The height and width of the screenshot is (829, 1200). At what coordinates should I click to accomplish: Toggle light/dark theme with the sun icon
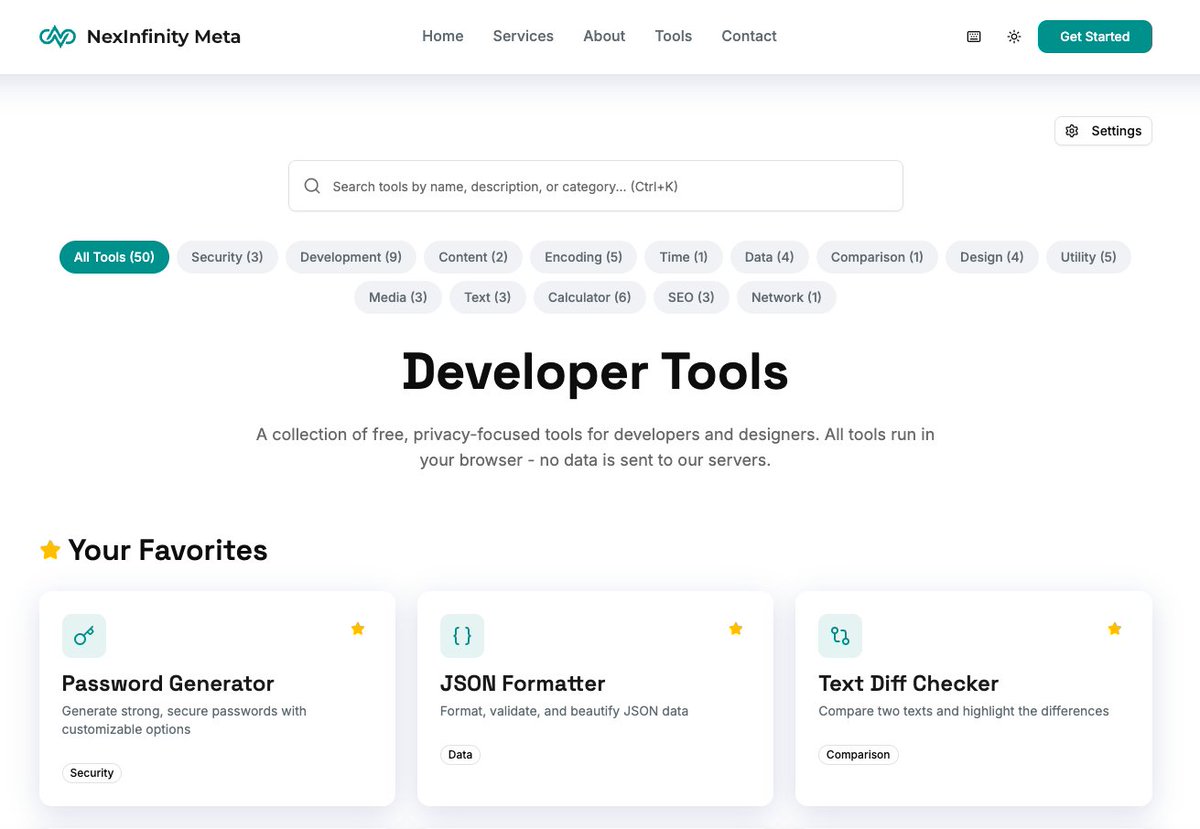[1014, 37]
